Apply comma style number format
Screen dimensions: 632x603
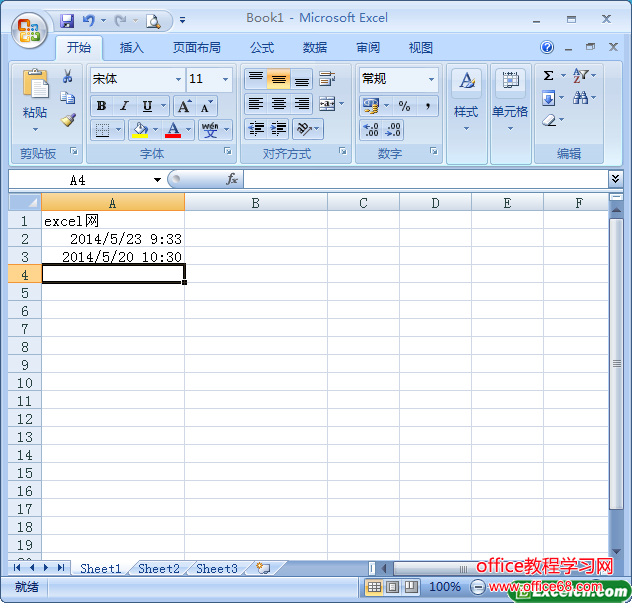427,106
